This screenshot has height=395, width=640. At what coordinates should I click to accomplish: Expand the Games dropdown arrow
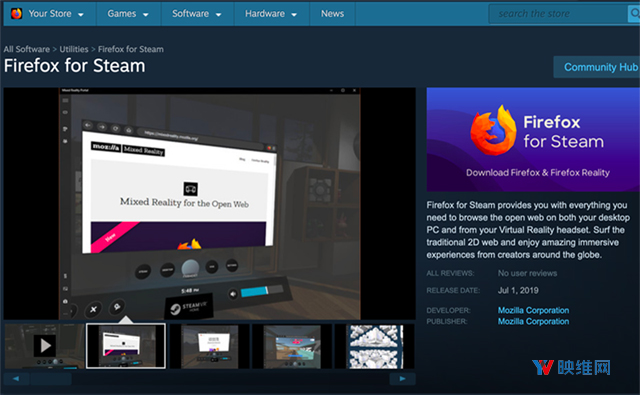click(x=146, y=15)
